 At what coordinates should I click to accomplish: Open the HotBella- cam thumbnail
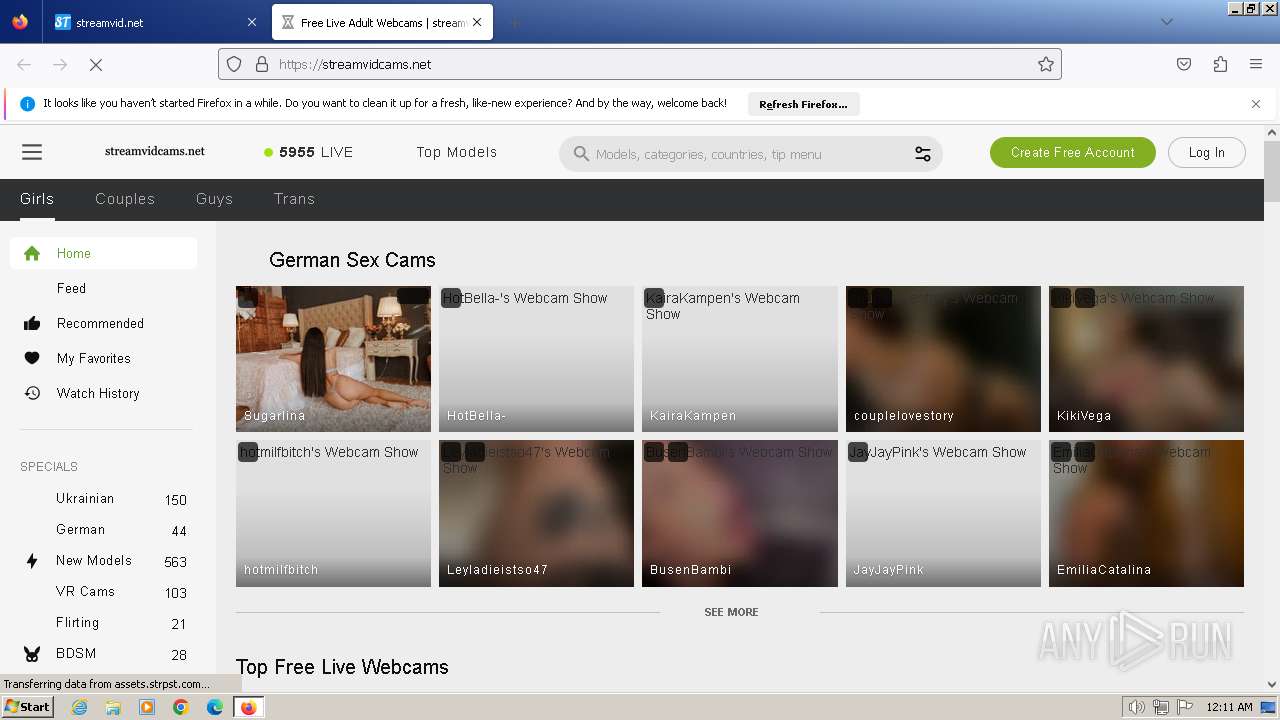click(x=536, y=359)
